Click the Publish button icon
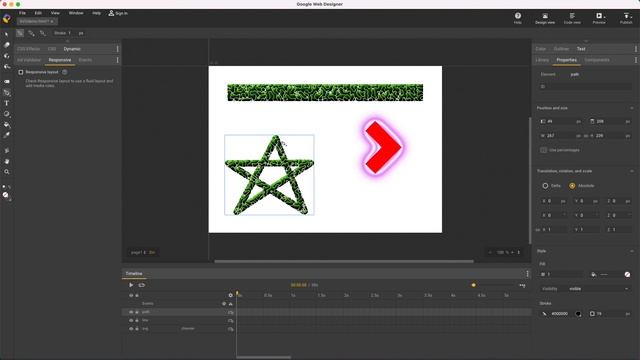This screenshot has width=640, height=360. pyautogui.click(x=626, y=16)
